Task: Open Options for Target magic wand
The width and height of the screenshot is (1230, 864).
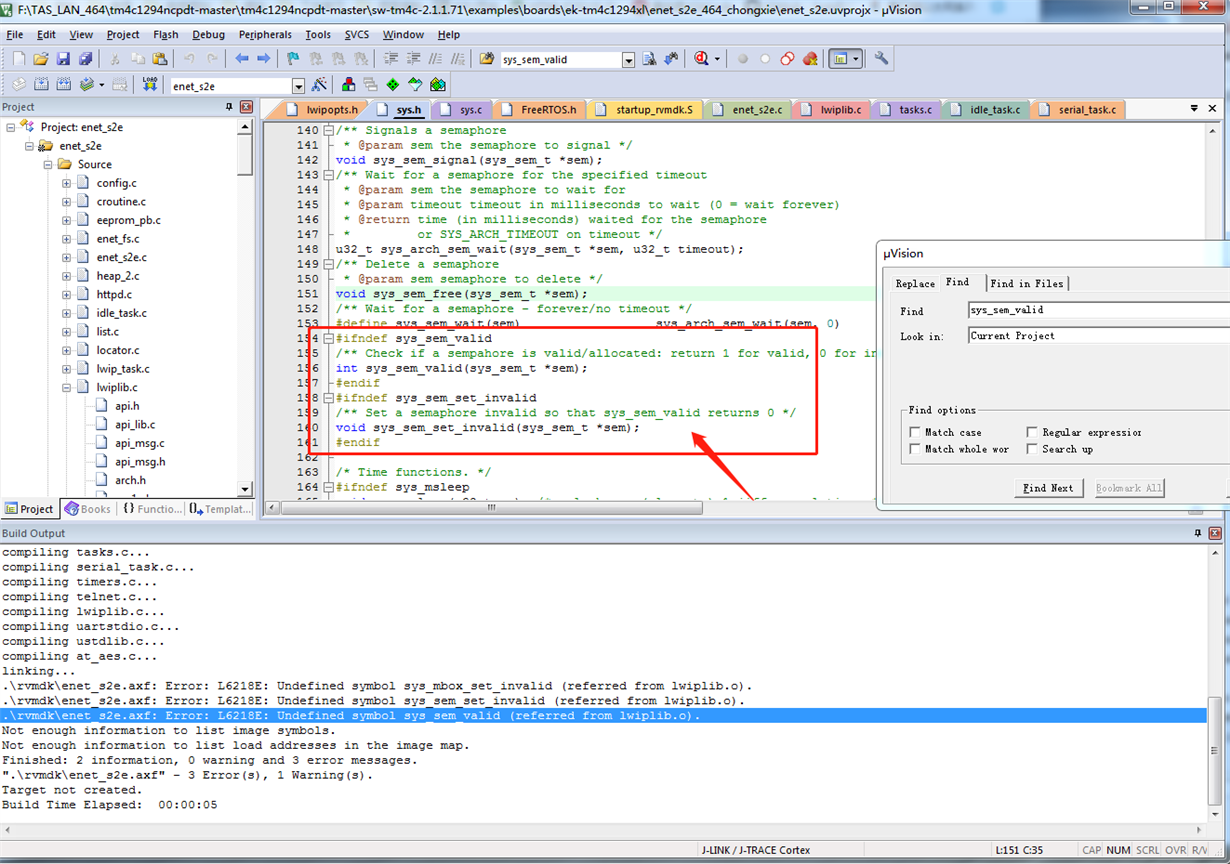Action: tap(319, 85)
